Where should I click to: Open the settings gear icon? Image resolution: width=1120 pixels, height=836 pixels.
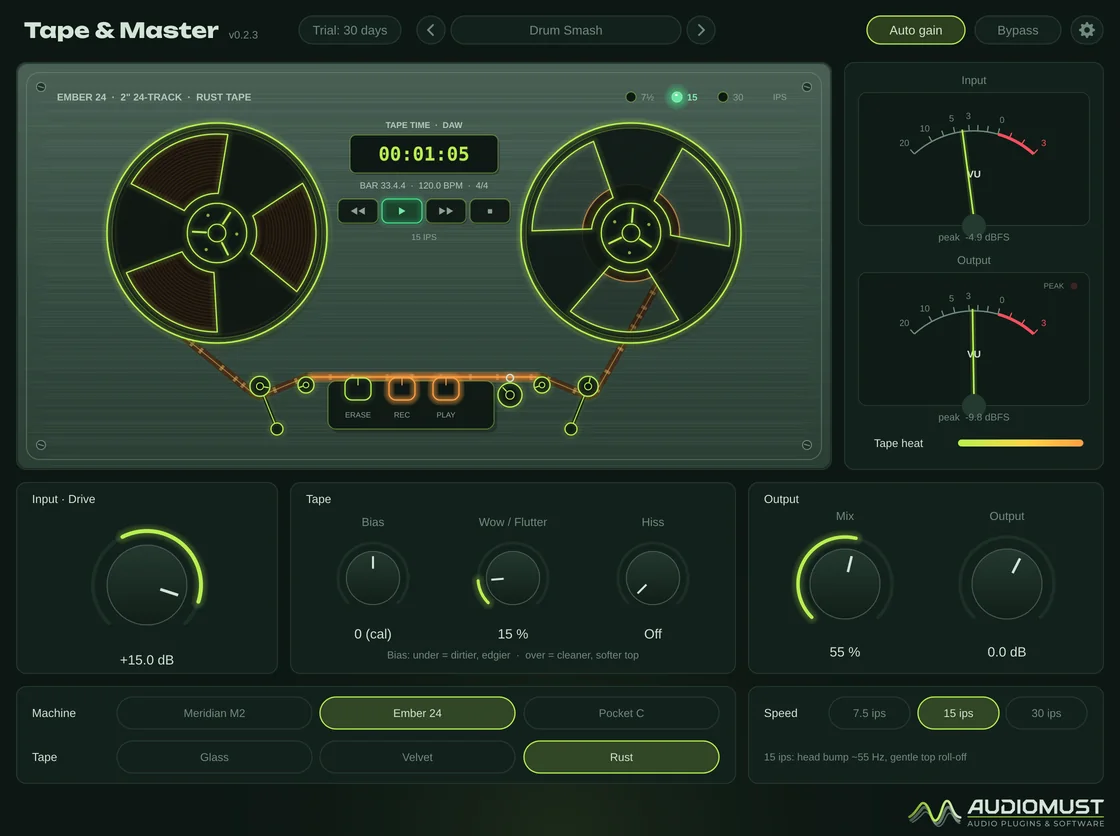[x=1086, y=30]
